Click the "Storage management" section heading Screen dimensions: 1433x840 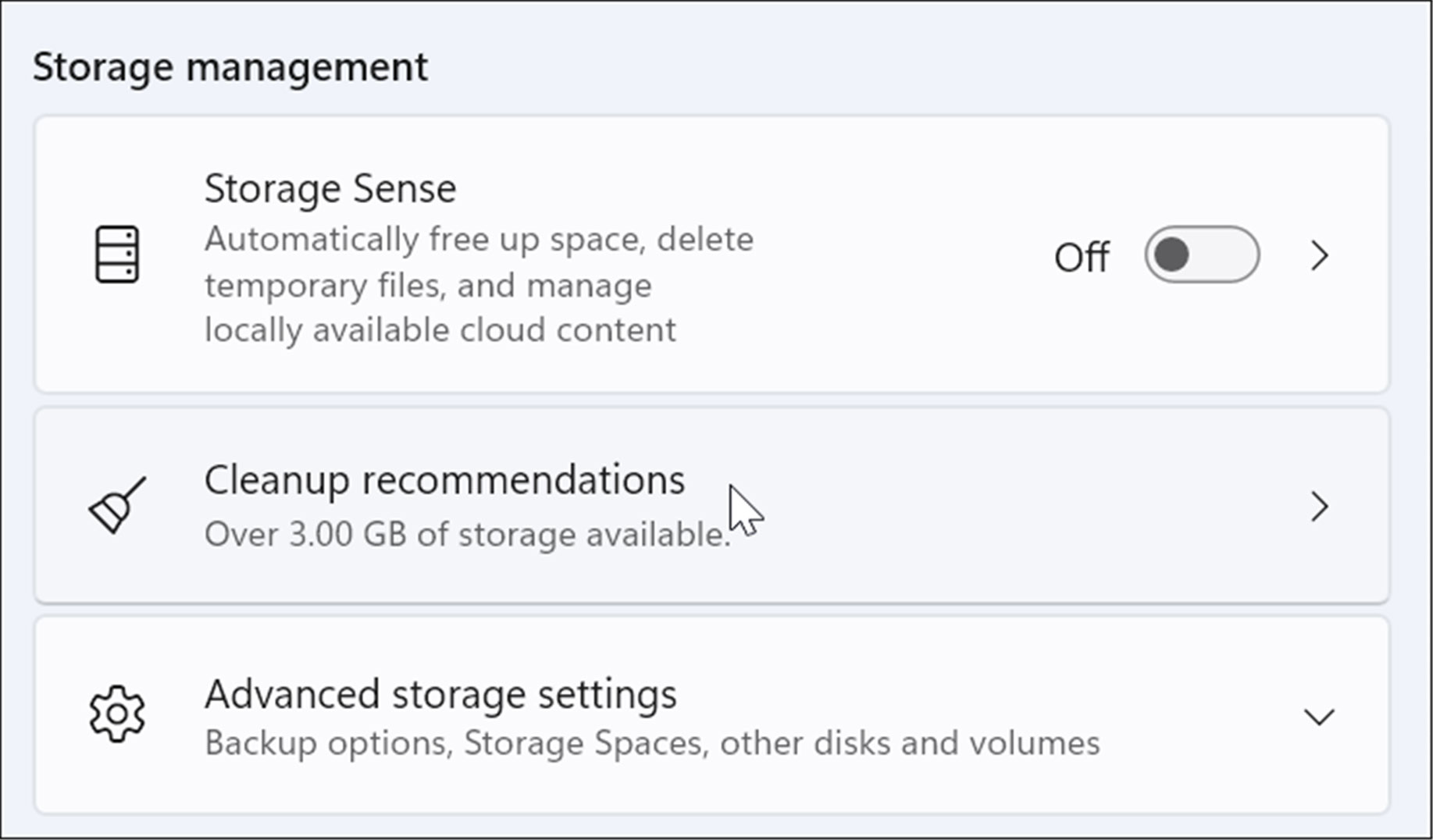click(x=230, y=67)
